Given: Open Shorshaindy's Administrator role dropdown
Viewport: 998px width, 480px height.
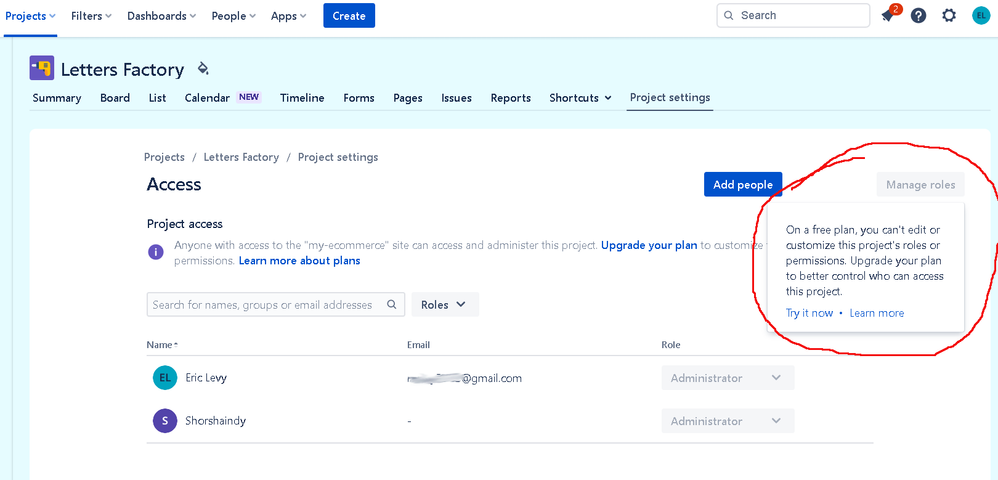Looking at the screenshot, I should 727,421.
